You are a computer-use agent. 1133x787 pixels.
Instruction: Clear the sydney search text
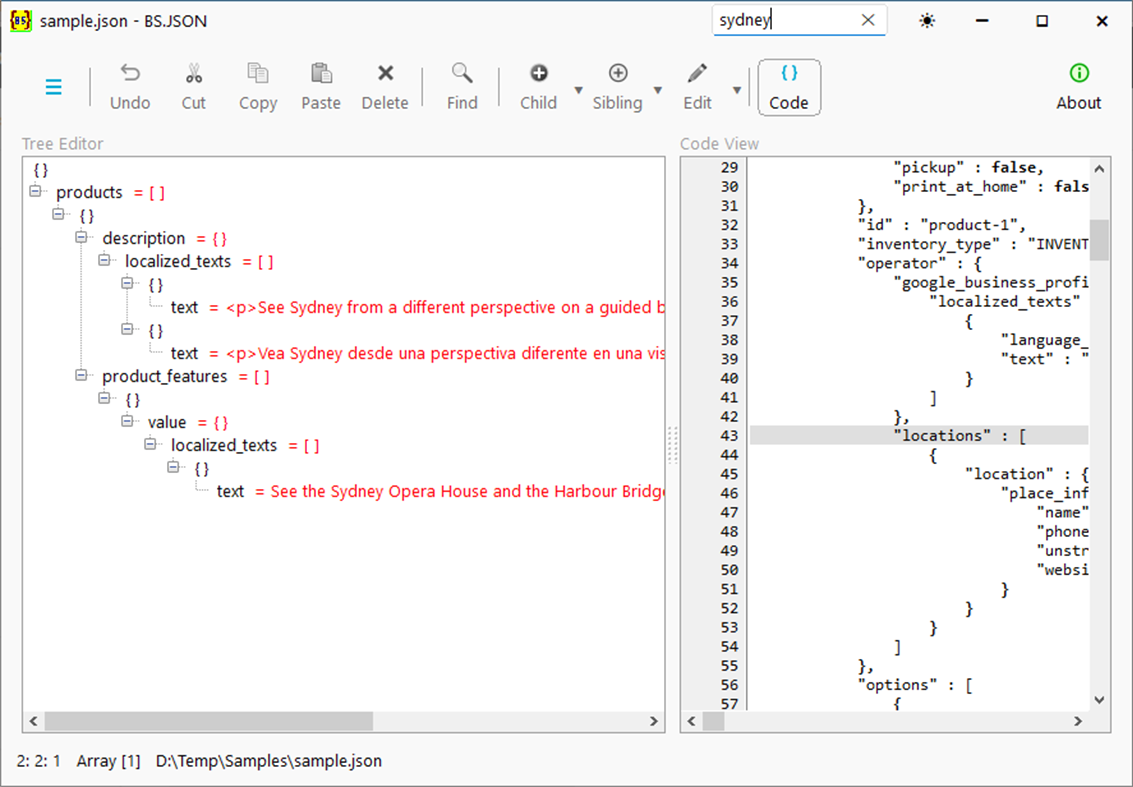tap(869, 20)
